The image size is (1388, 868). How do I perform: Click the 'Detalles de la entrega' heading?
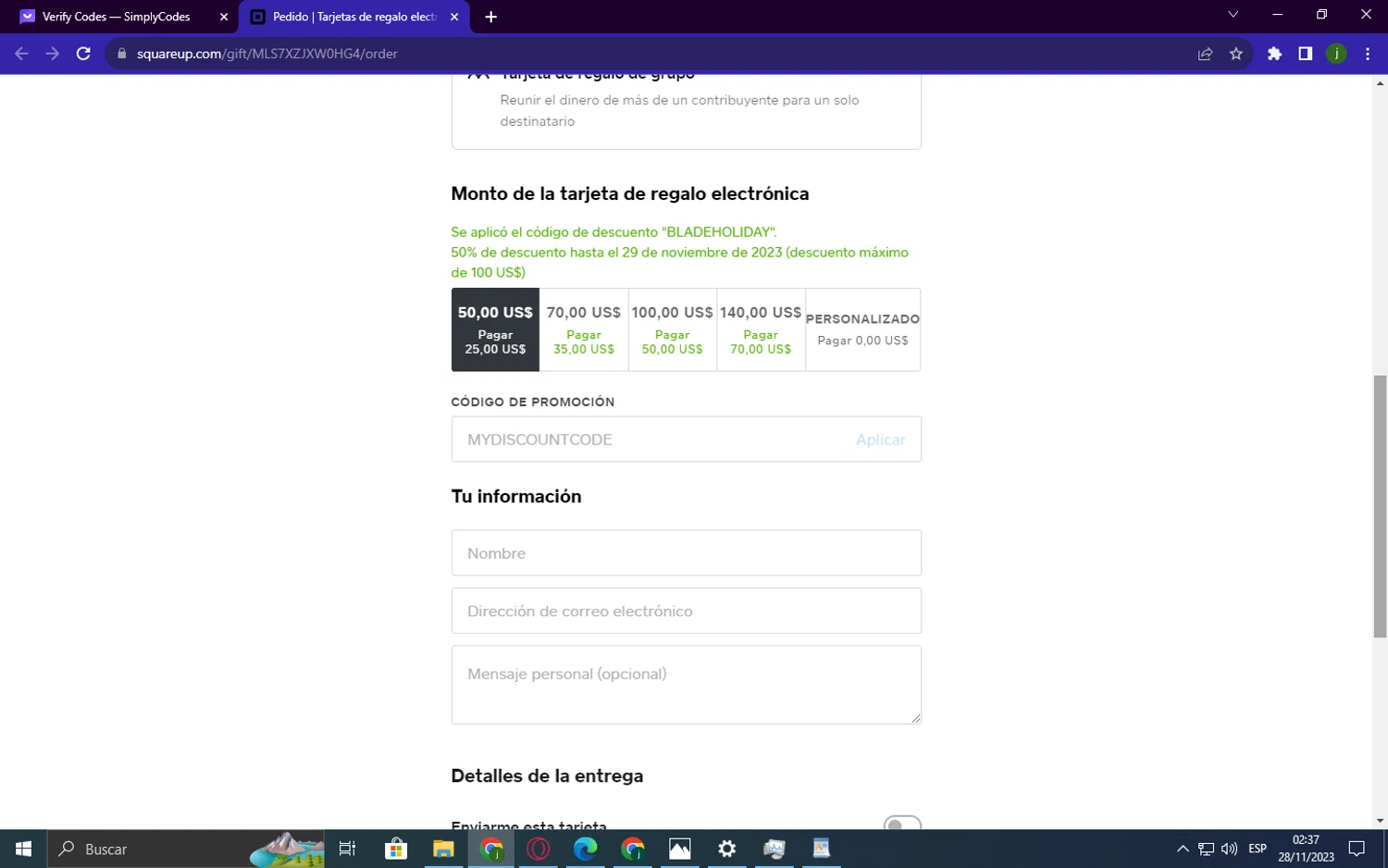pyautogui.click(x=547, y=775)
